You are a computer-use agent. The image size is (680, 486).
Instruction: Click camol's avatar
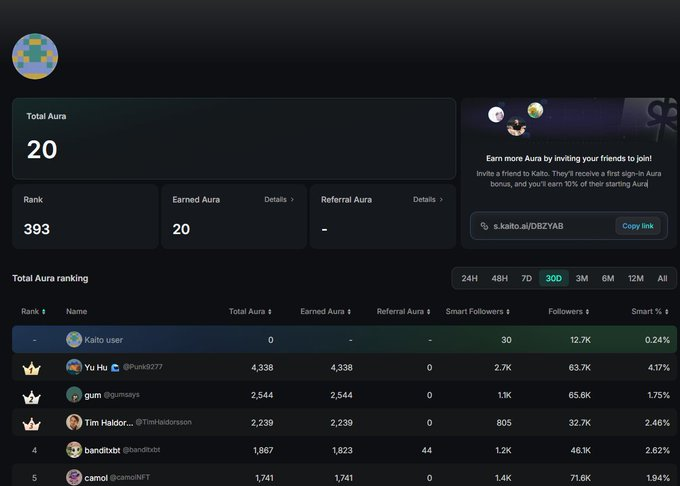coord(74,477)
